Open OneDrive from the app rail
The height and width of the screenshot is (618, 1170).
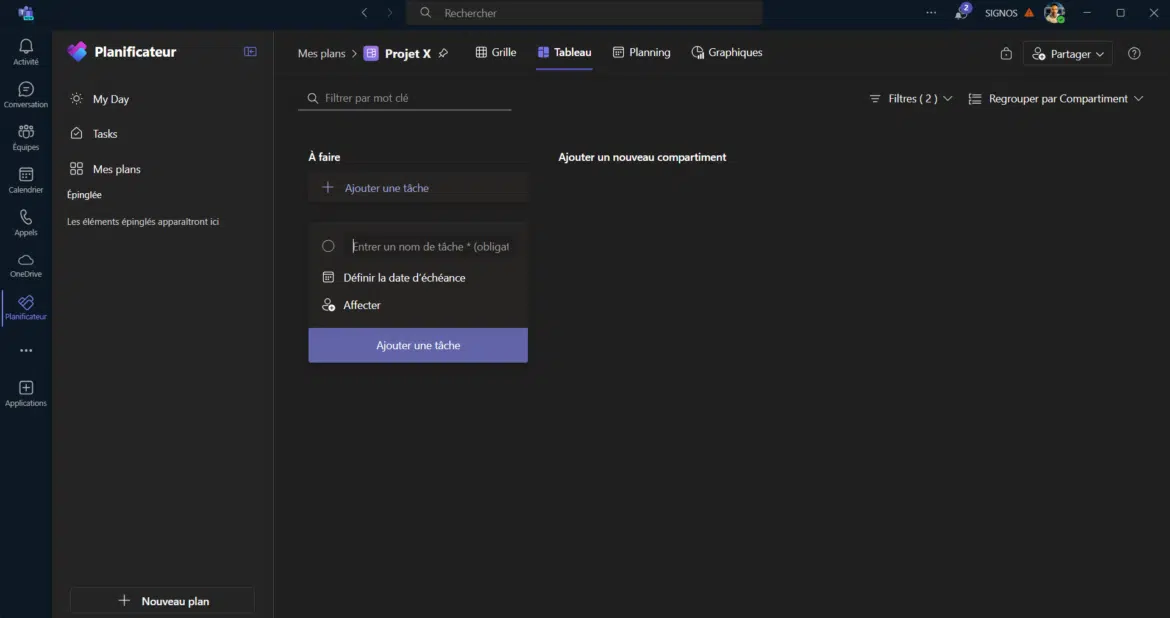point(26,265)
